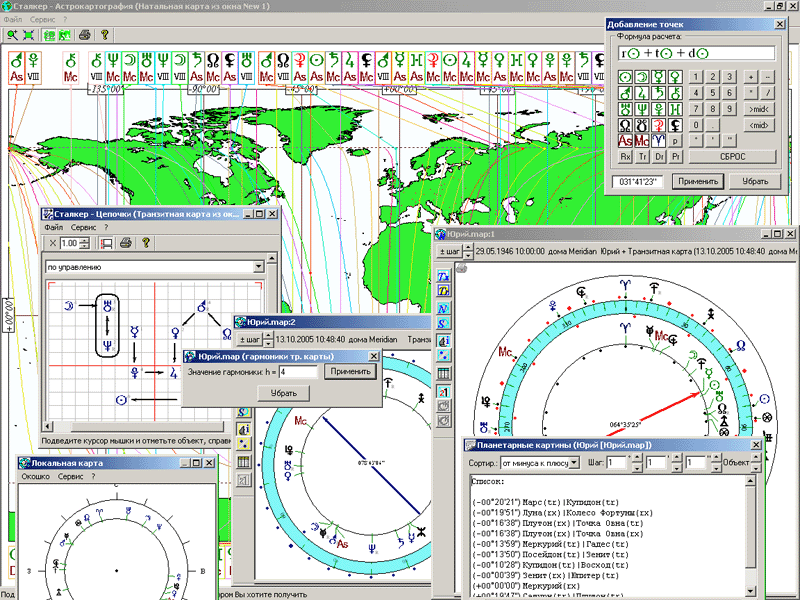Insert the Mercury symbol in the formula keypad
Image resolution: width=800 pixels, height=600 pixels.
click(x=659, y=77)
